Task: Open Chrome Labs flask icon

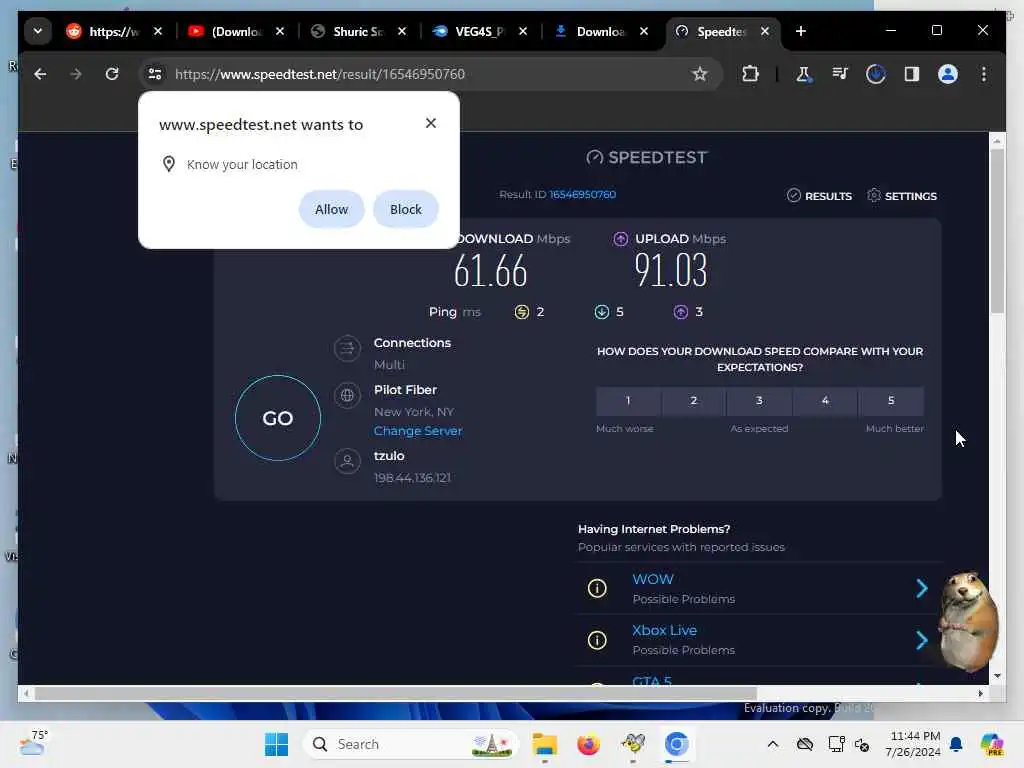Action: coord(803,74)
